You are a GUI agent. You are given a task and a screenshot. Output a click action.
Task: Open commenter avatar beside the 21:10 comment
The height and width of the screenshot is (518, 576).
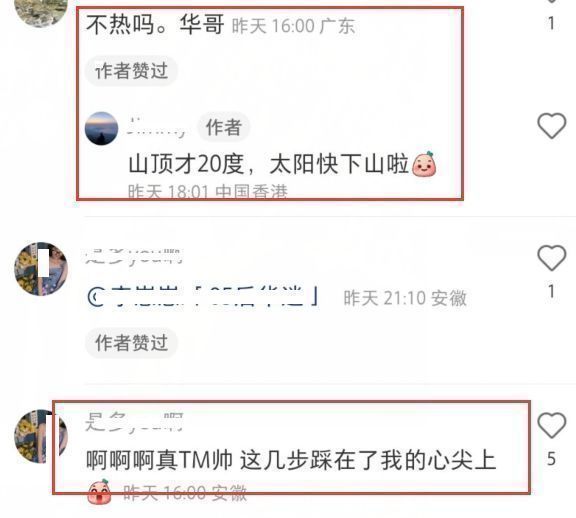[41, 269]
